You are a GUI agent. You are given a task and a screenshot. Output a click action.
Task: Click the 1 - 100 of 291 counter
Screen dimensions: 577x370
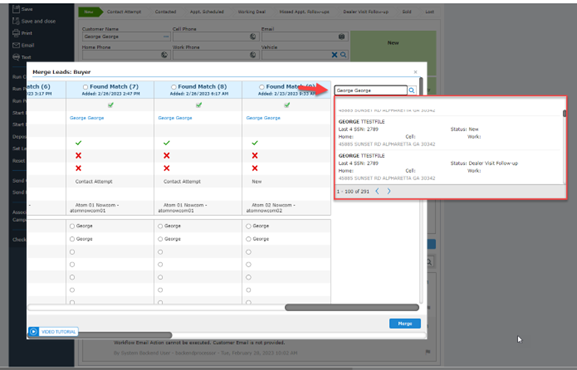[353, 191]
